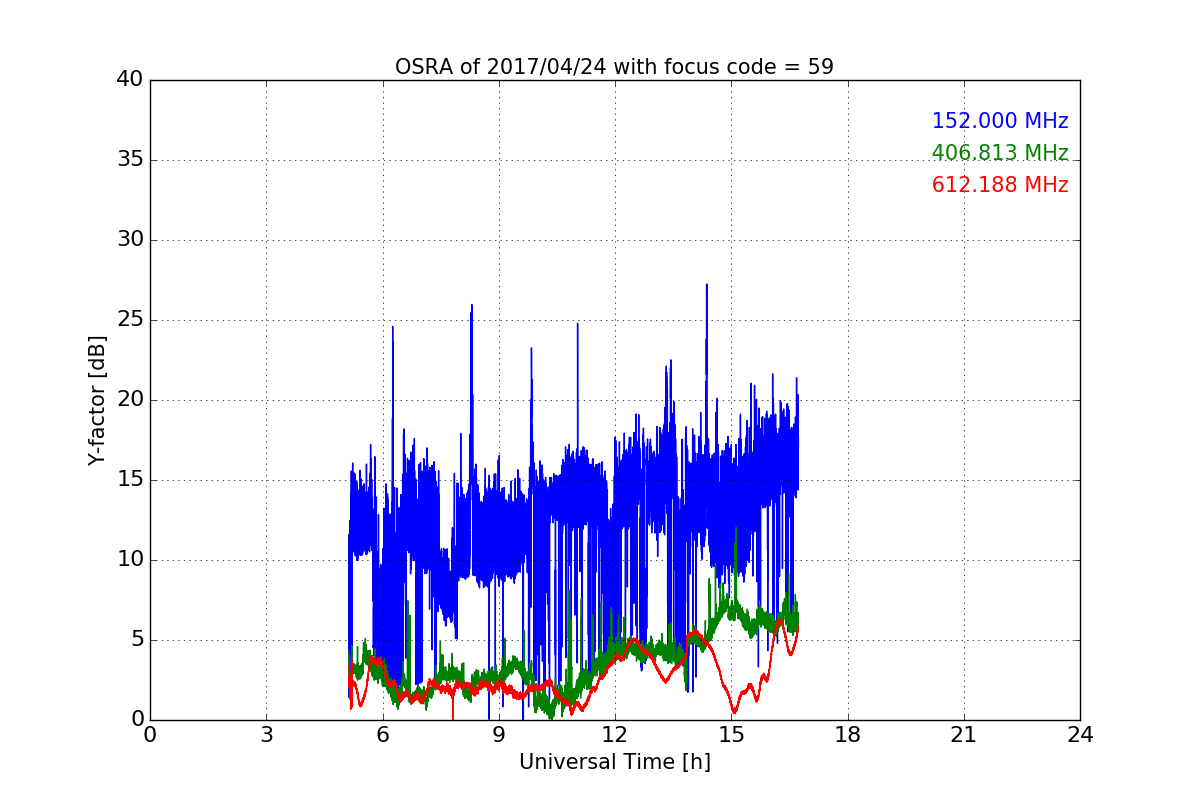The image size is (1200, 800).
Task: Click the y-axis tick label 5
Action: (x=136, y=640)
